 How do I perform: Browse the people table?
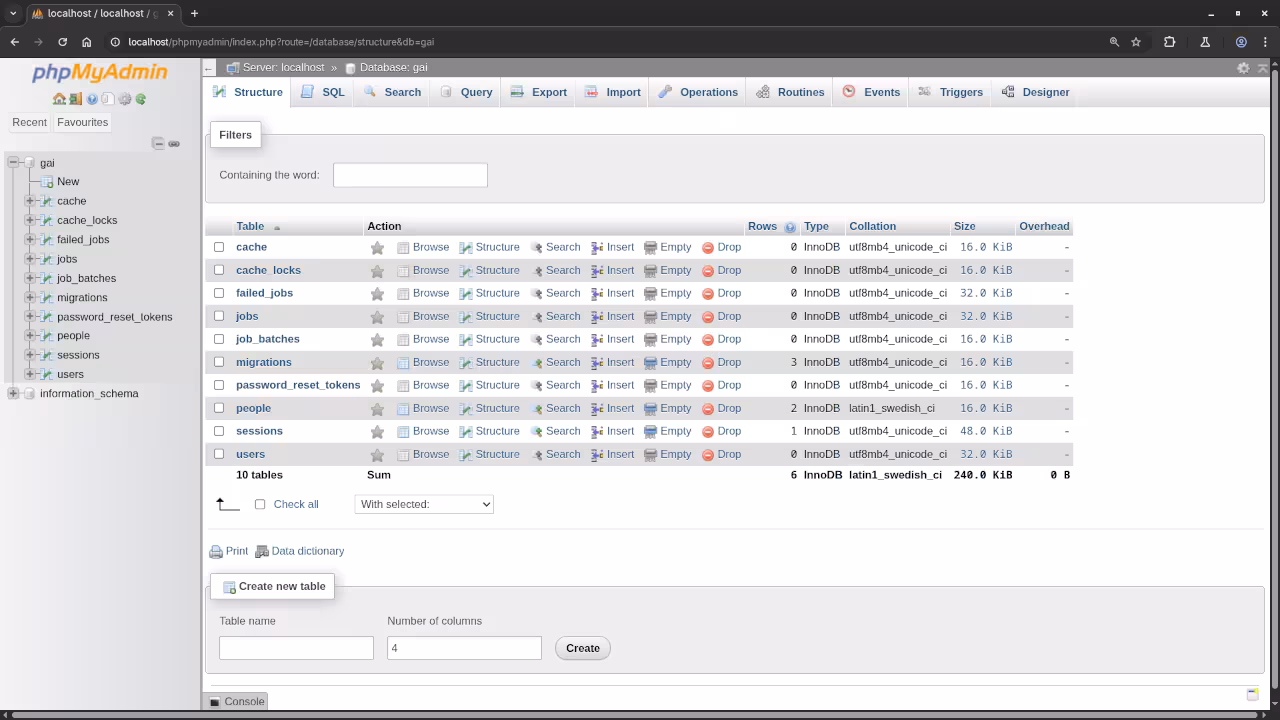[423, 408]
